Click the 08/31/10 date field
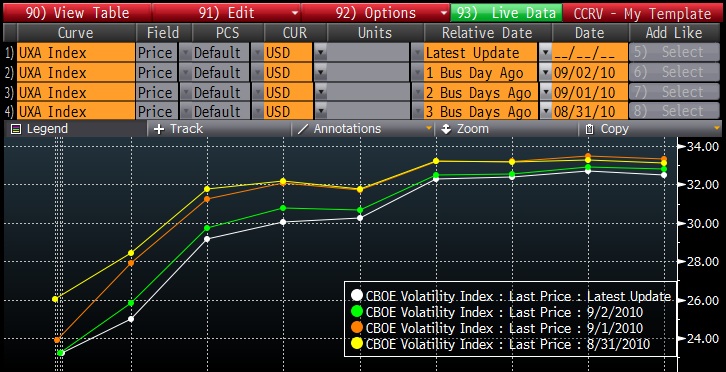Viewport: 726px width, 372px height. coord(589,111)
